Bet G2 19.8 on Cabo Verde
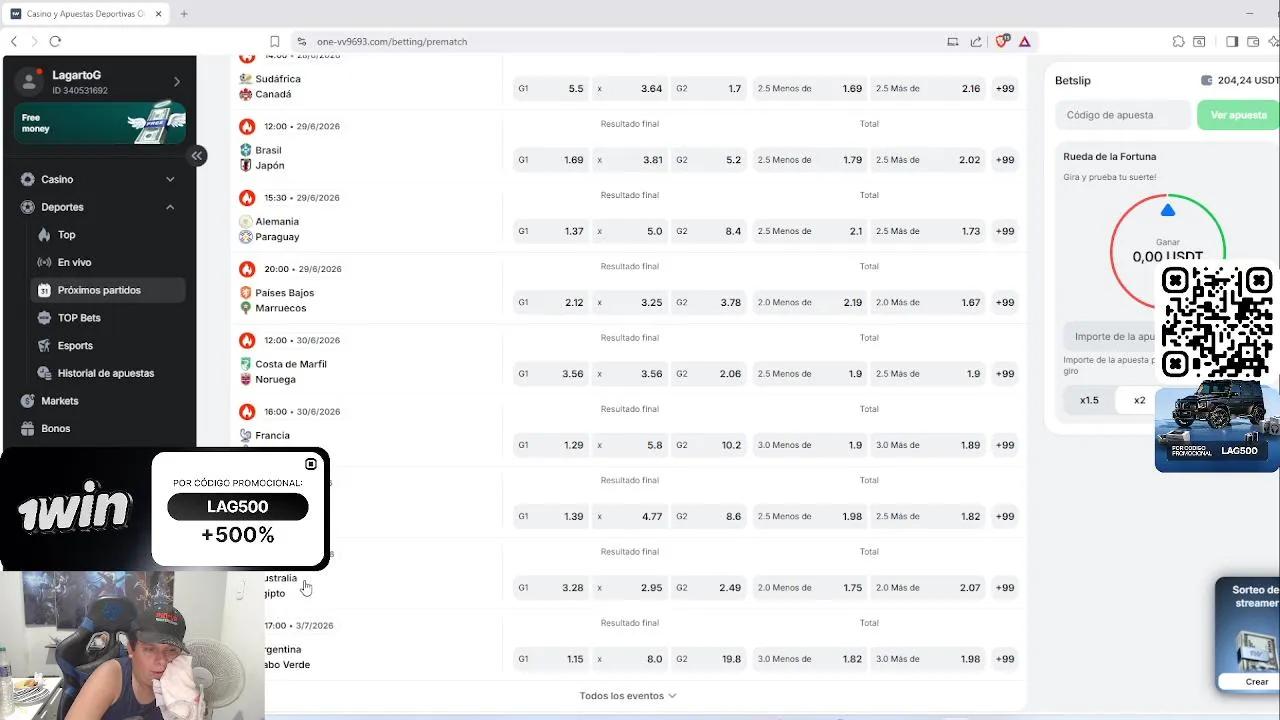Viewport: 1280px width, 720px height. coord(709,659)
